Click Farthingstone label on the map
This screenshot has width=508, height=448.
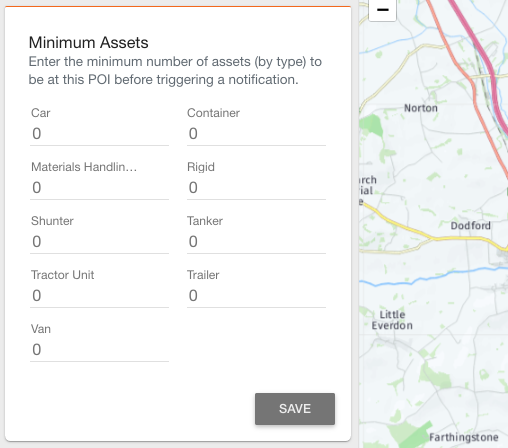click(x=463, y=437)
